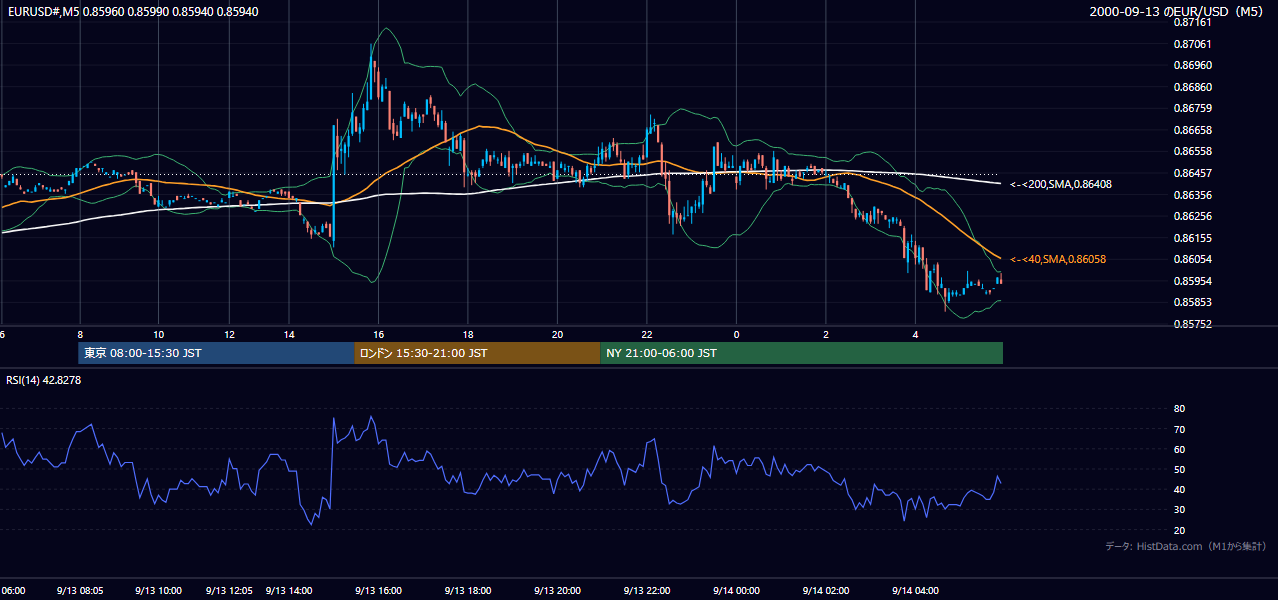This screenshot has height=600, width=1278.
Task: Click hour label 14 under the price chart
Action: tap(289, 334)
